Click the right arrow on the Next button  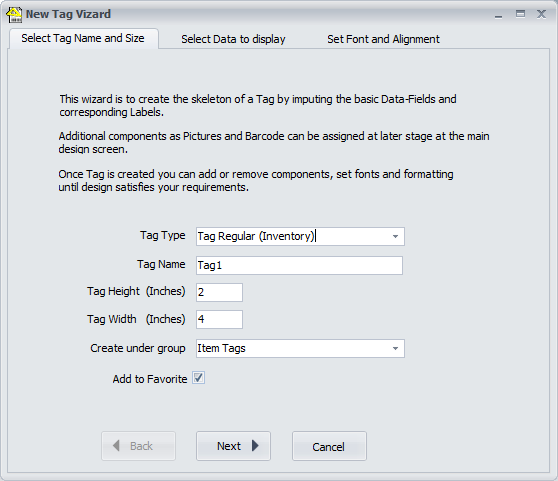255,445
